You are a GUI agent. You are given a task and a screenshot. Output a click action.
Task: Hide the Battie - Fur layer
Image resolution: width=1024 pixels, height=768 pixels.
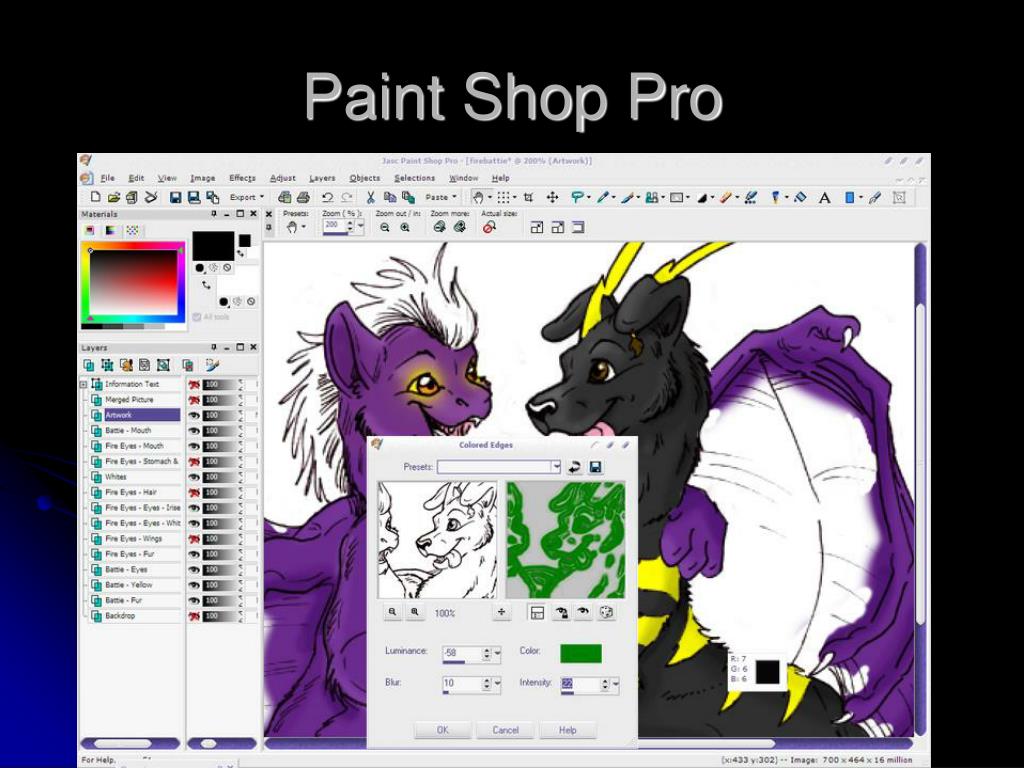[194, 600]
